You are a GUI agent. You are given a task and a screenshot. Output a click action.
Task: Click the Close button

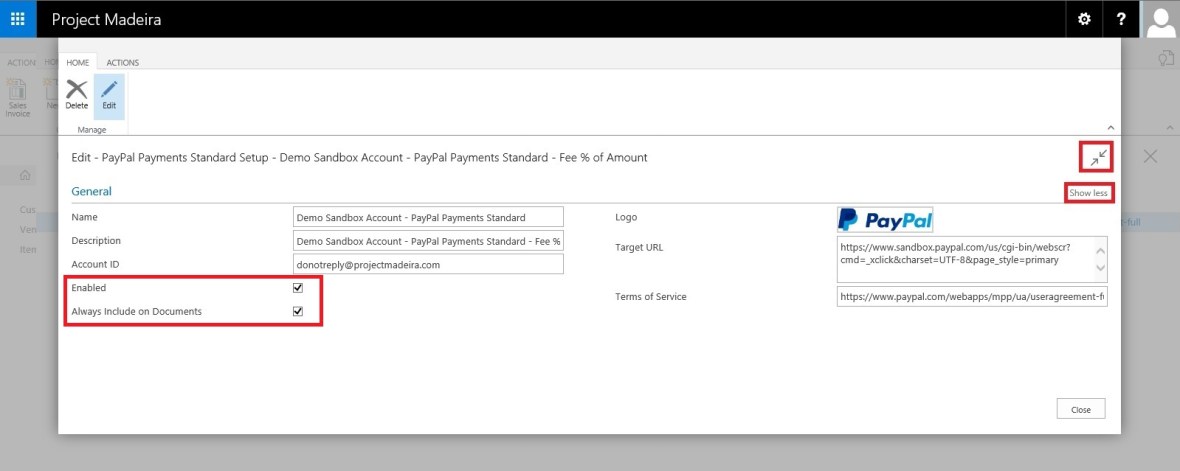click(1081, 410)
